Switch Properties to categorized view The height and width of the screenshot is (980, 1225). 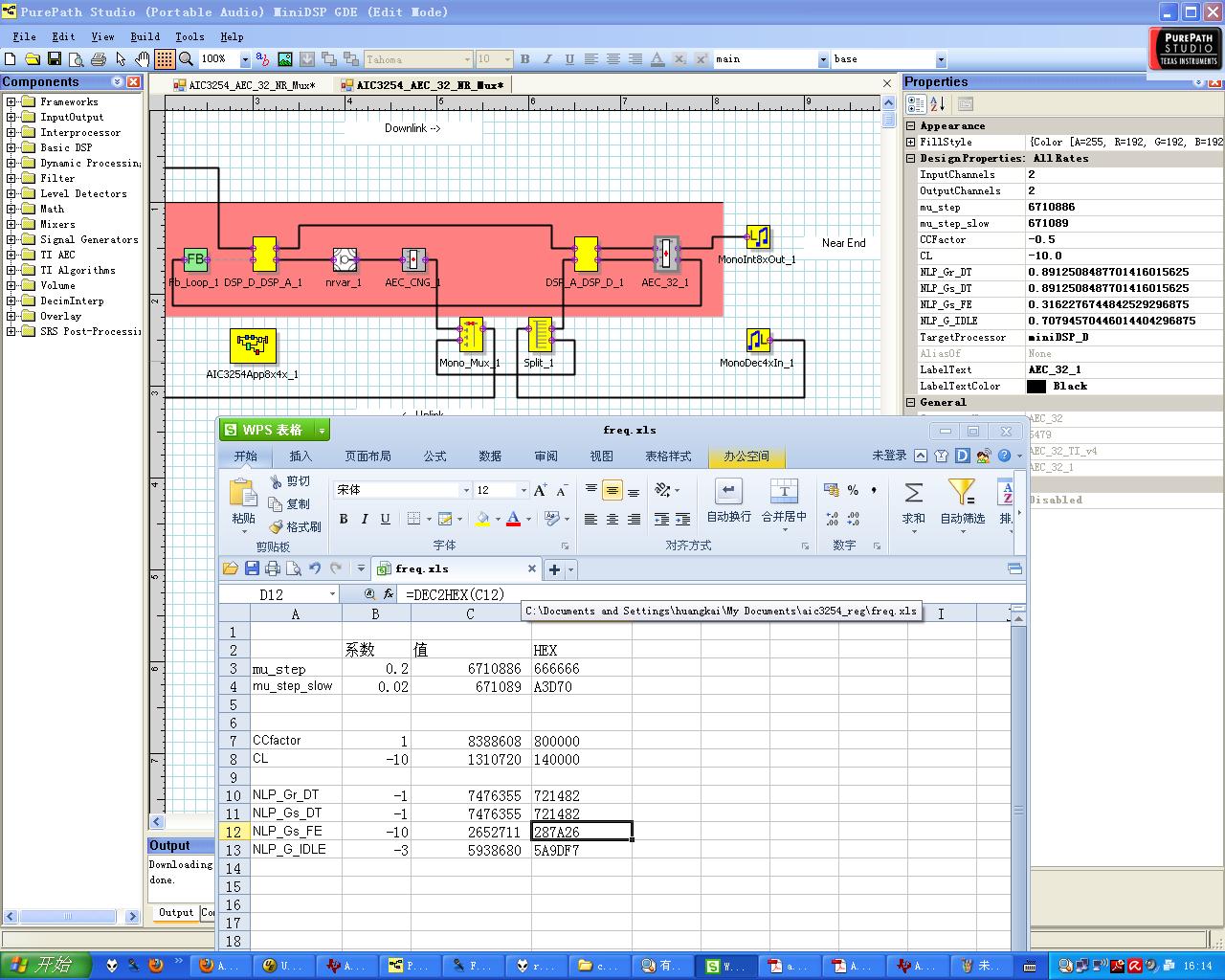[x=916, y=103]
